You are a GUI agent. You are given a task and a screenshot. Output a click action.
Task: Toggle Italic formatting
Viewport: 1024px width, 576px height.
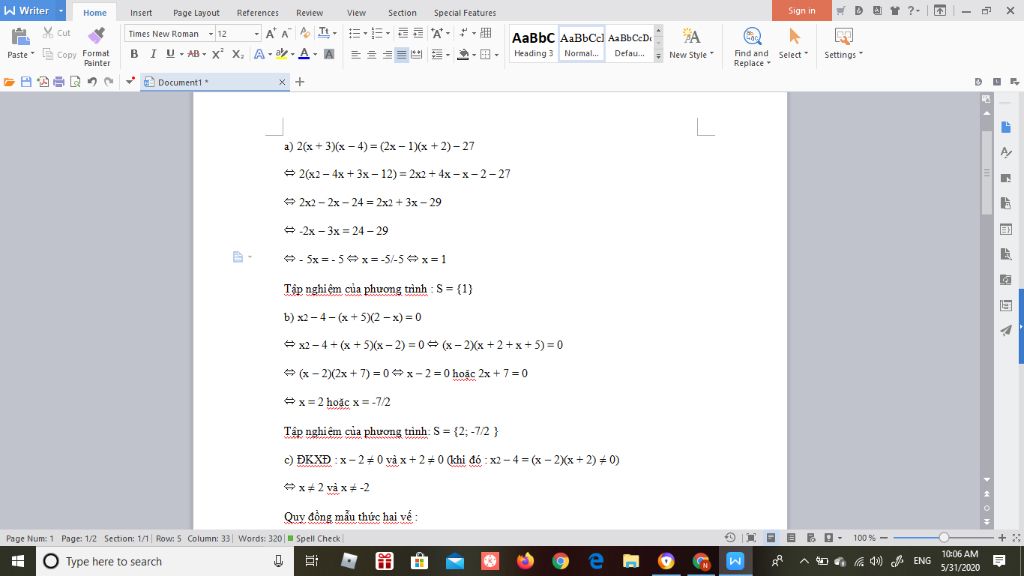[x=153, y=54]
